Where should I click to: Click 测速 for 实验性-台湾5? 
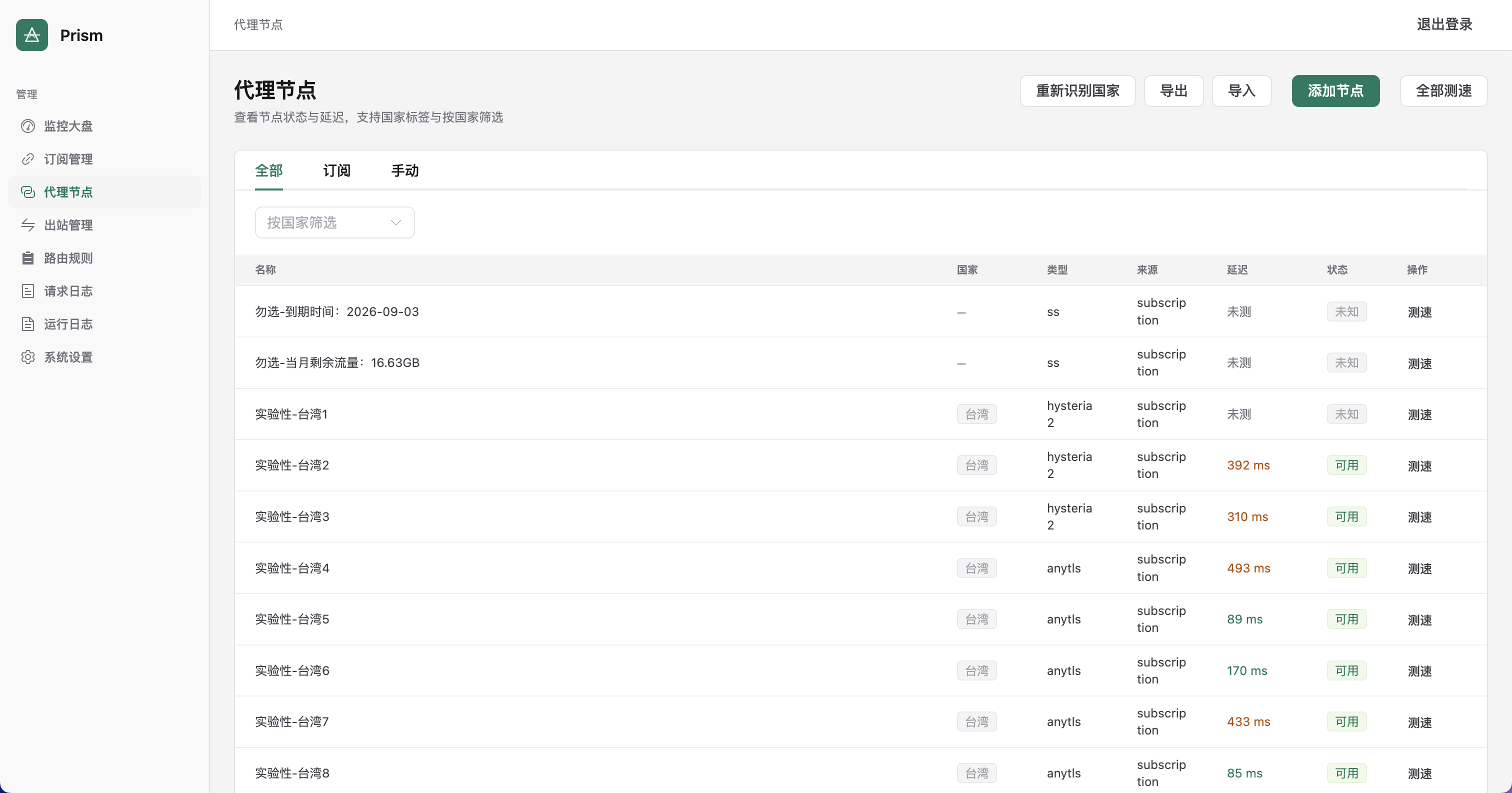point(1419,620)
